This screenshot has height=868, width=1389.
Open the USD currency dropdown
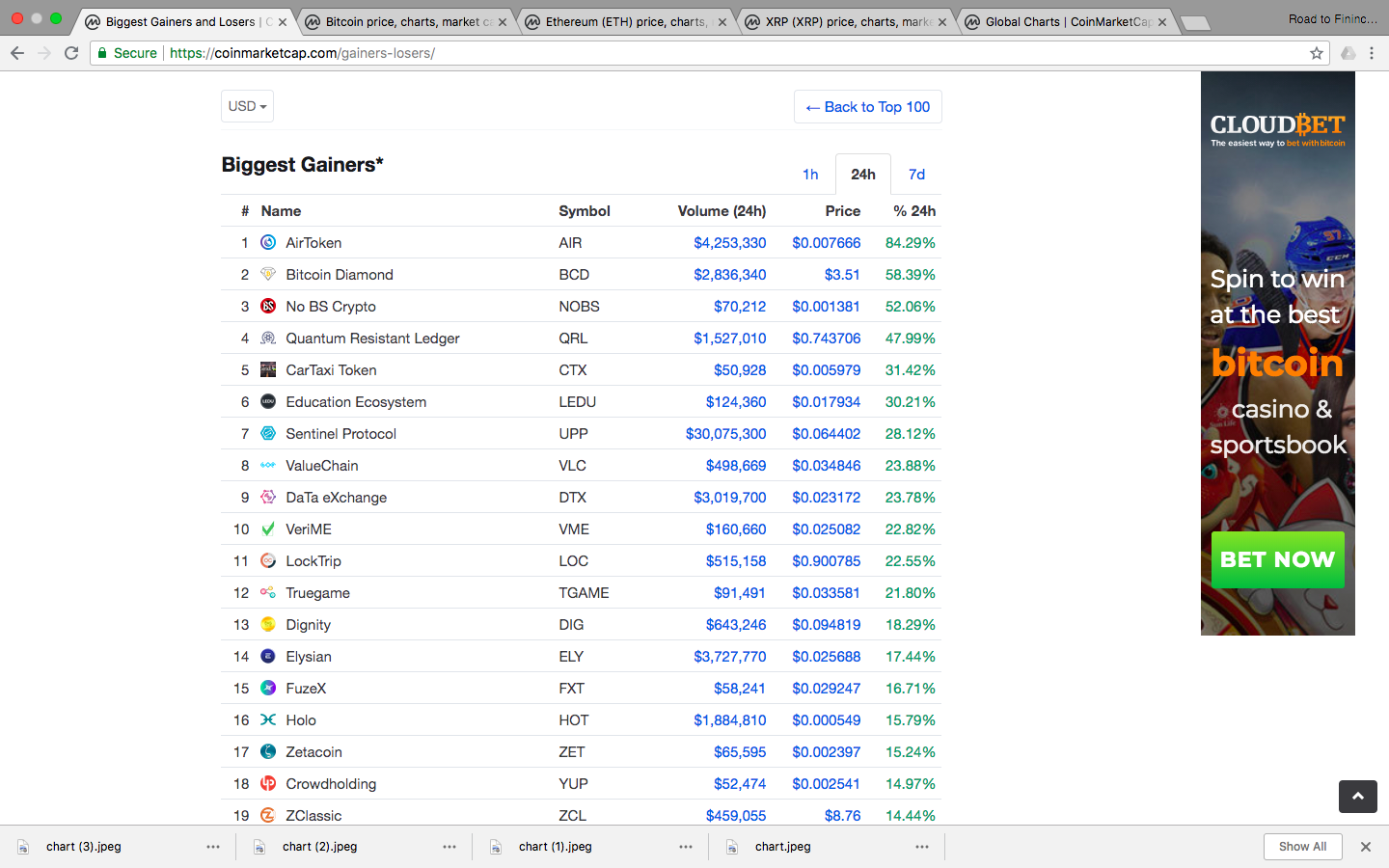(x=247, y=106)
